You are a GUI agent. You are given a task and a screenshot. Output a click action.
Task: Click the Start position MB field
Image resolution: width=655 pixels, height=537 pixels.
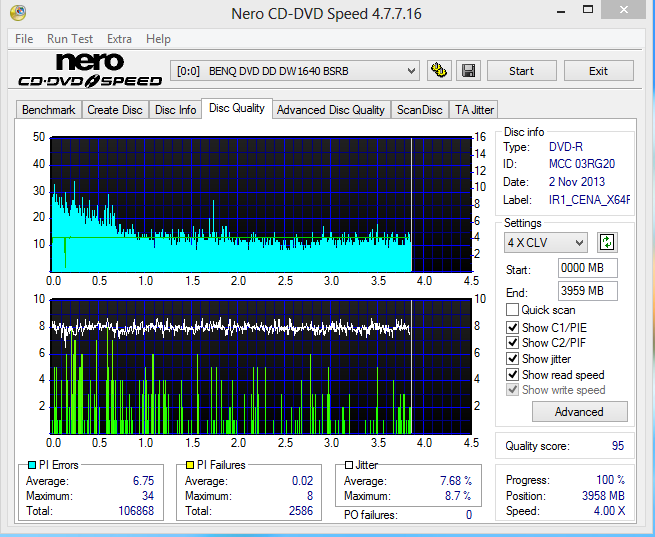click(588, 268)
